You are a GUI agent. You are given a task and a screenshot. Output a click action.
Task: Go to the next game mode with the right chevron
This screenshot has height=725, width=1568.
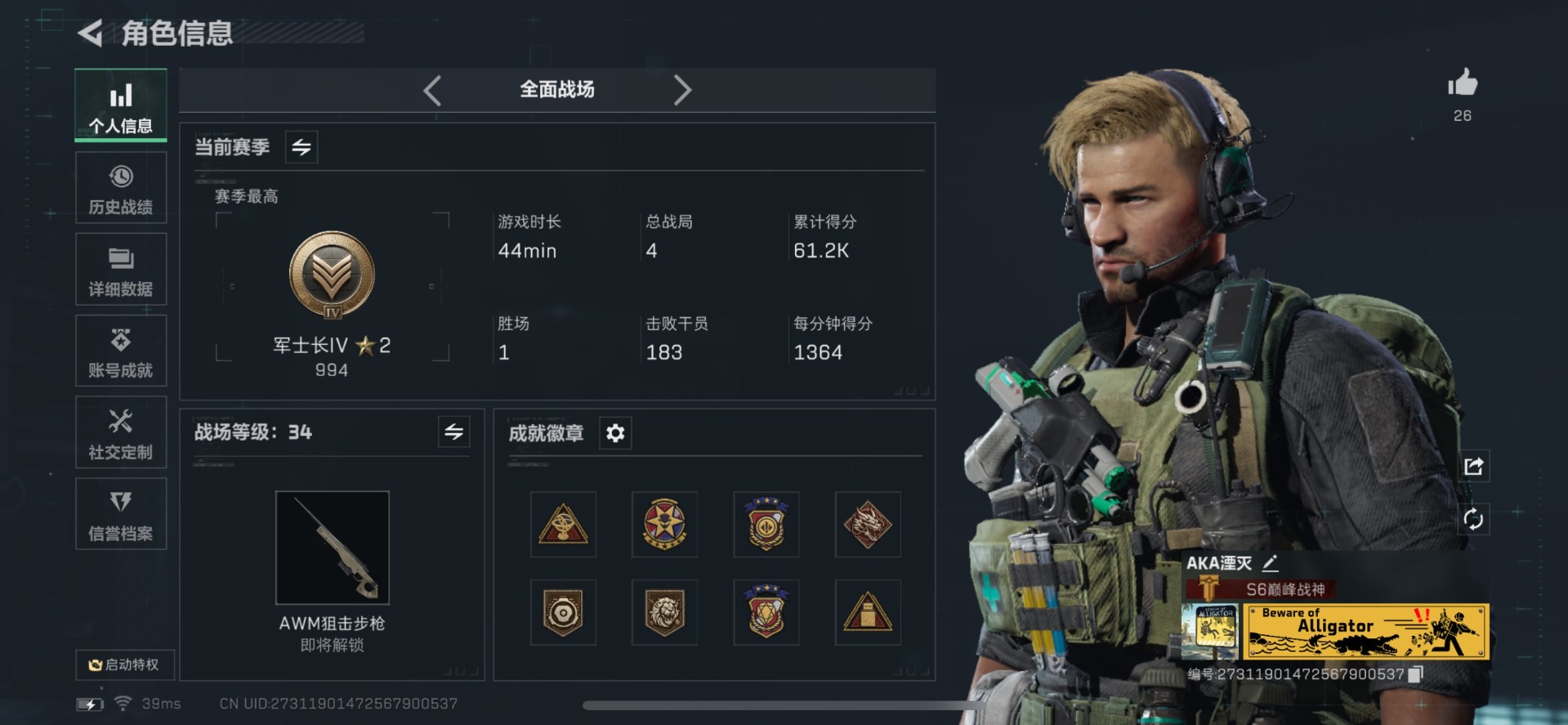[x=682, y=90]
